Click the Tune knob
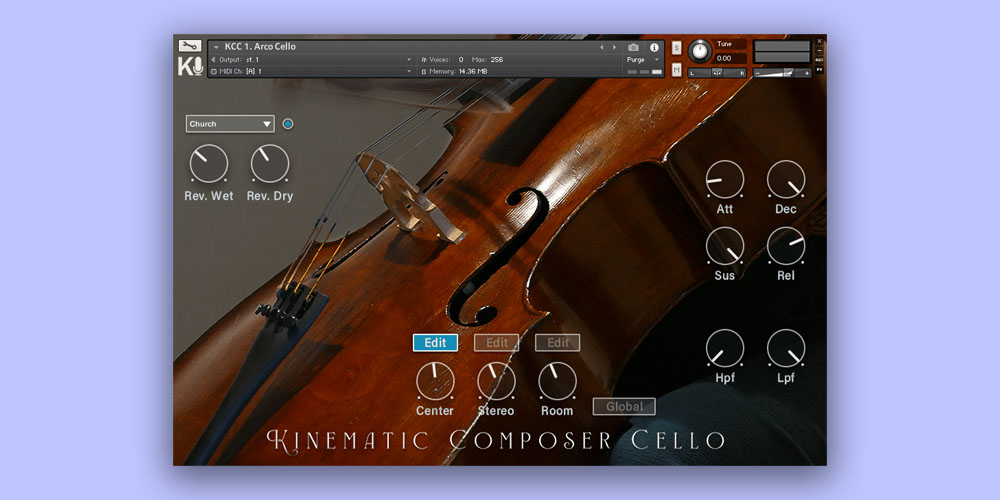1000x500 pixels. pos(700,50)
